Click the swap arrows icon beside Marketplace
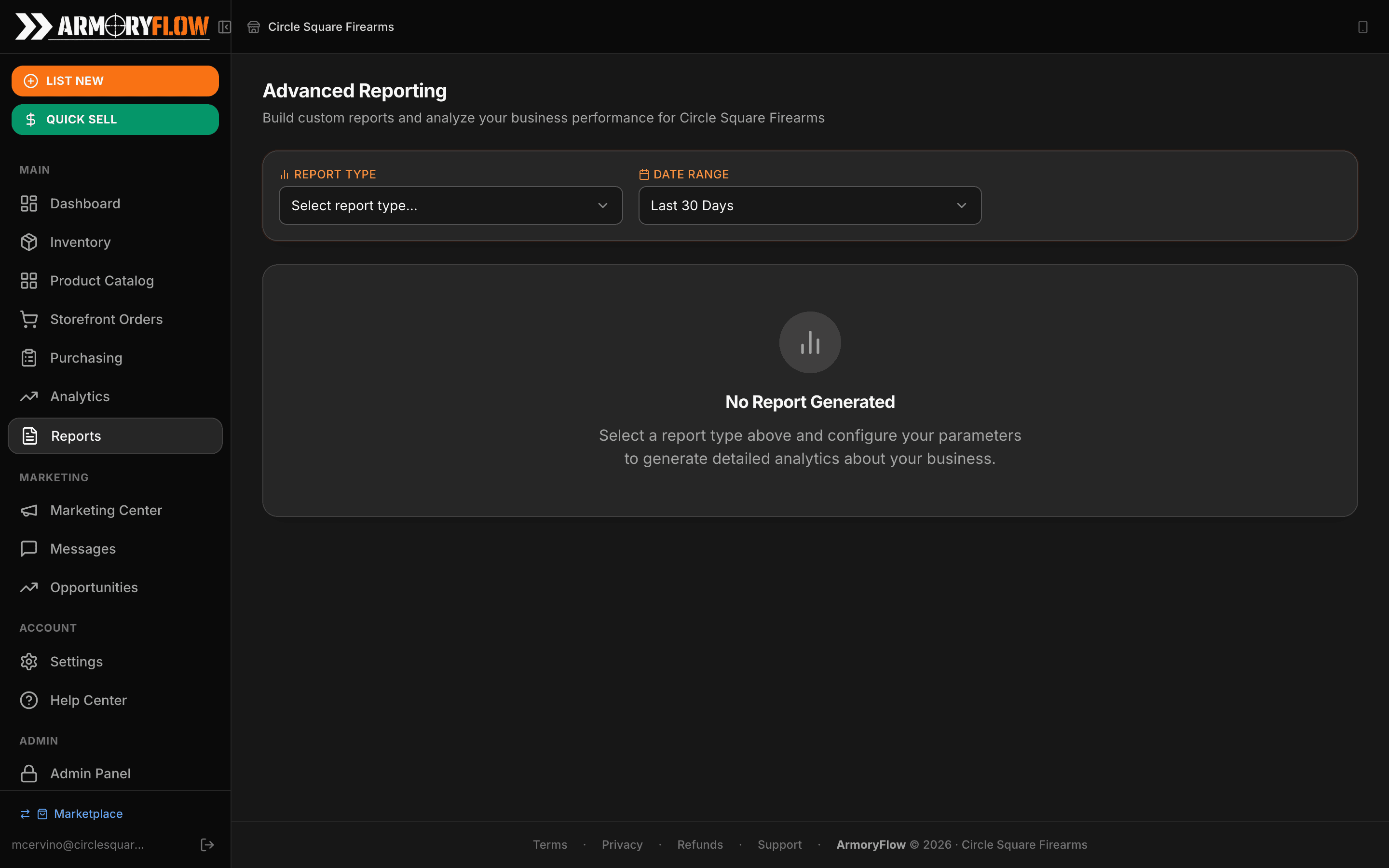This screenshot has width=1389, height=868. click(25, 814)
